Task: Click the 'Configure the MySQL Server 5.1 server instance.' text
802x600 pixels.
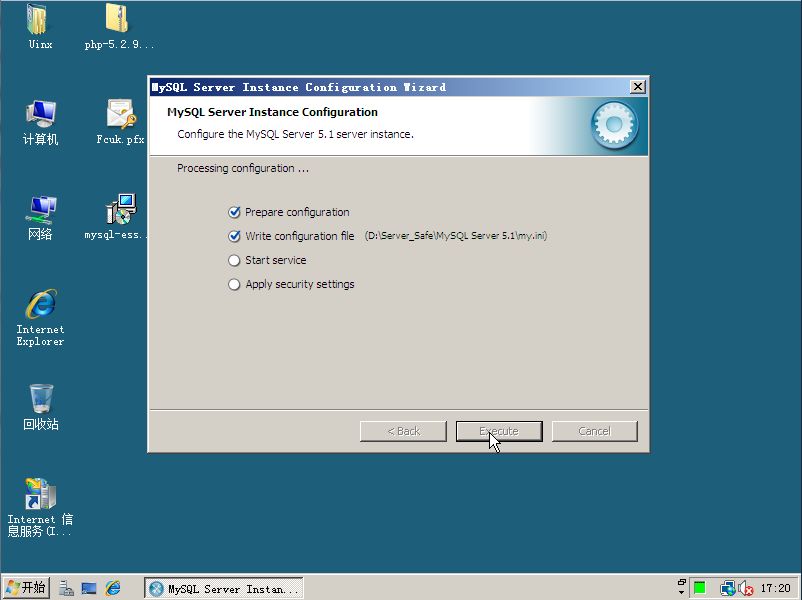Action: tap(296, 135)
